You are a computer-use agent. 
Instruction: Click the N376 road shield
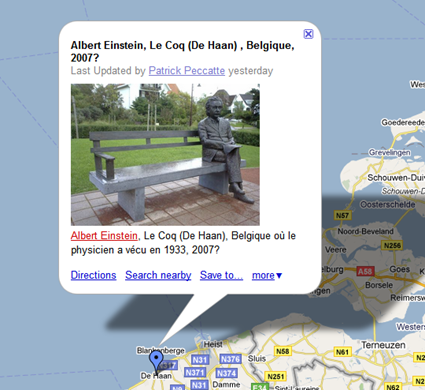click(x=231, y=359)
